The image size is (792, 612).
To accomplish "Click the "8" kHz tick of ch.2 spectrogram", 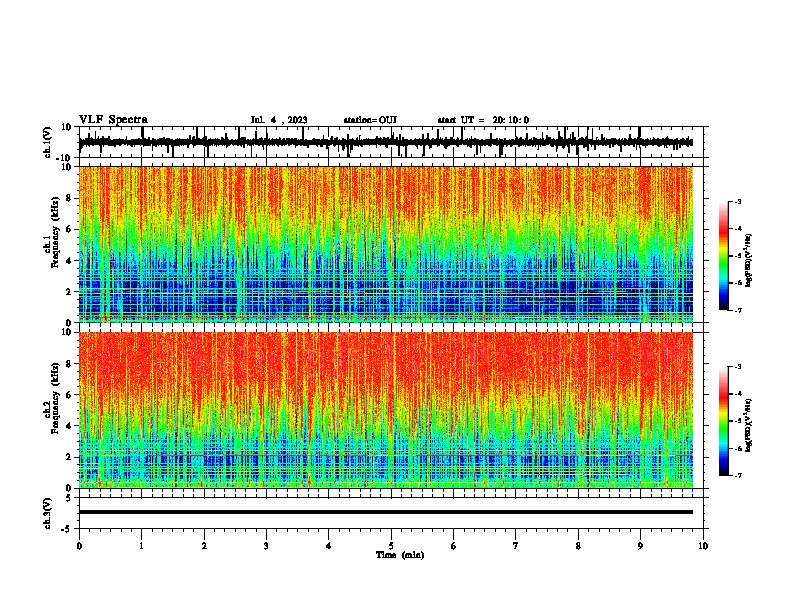I will (69, 364).
